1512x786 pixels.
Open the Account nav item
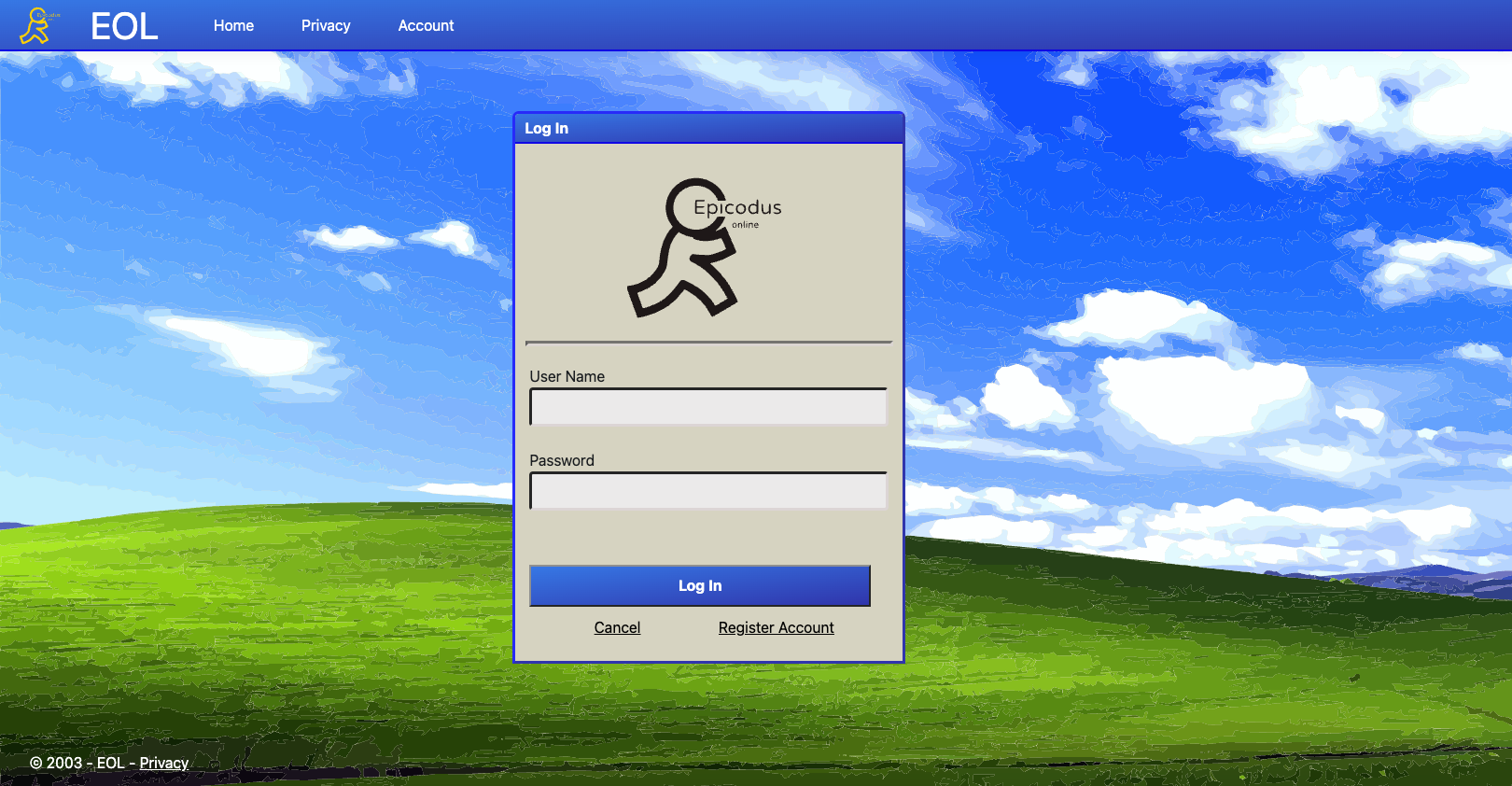[426, 26]
